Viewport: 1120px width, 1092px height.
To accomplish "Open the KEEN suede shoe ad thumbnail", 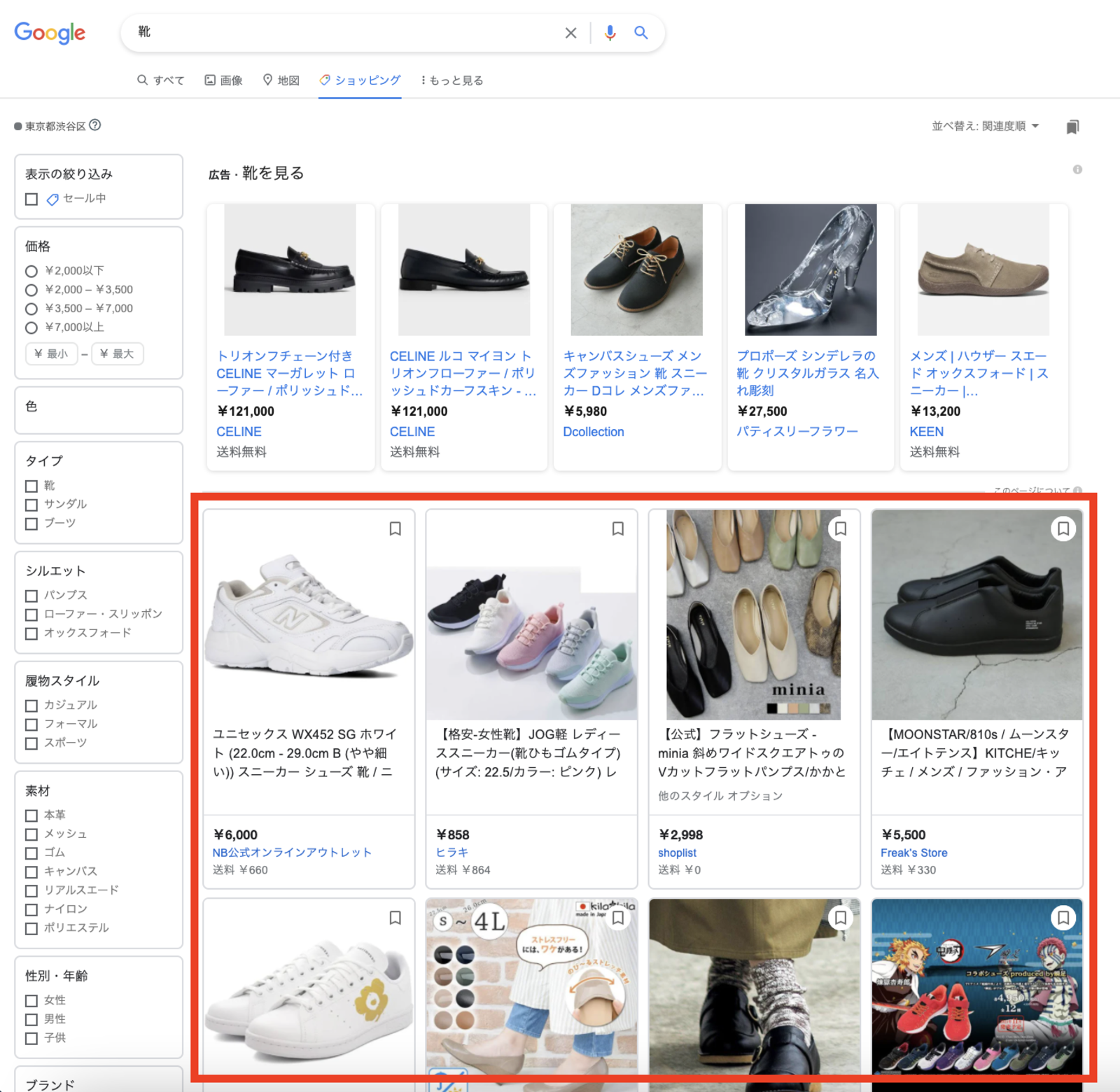I will click(x=983, y=269).
